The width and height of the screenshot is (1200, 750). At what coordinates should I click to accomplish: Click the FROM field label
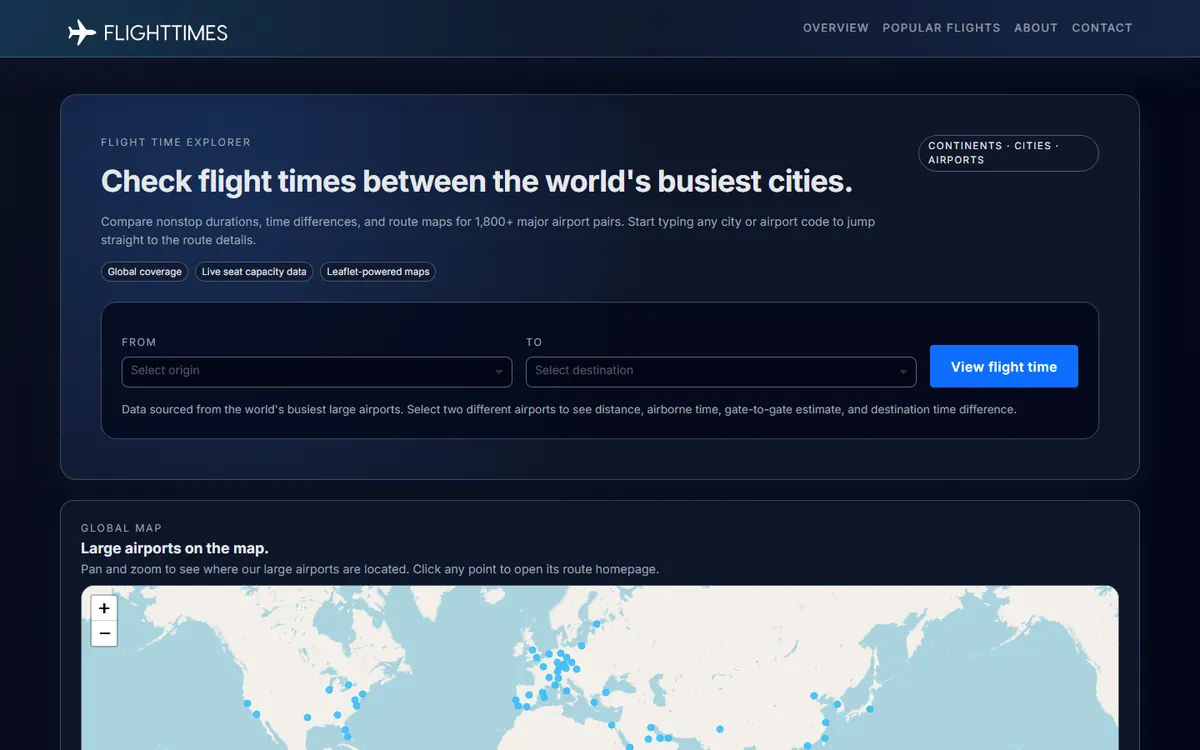point(139,342)
